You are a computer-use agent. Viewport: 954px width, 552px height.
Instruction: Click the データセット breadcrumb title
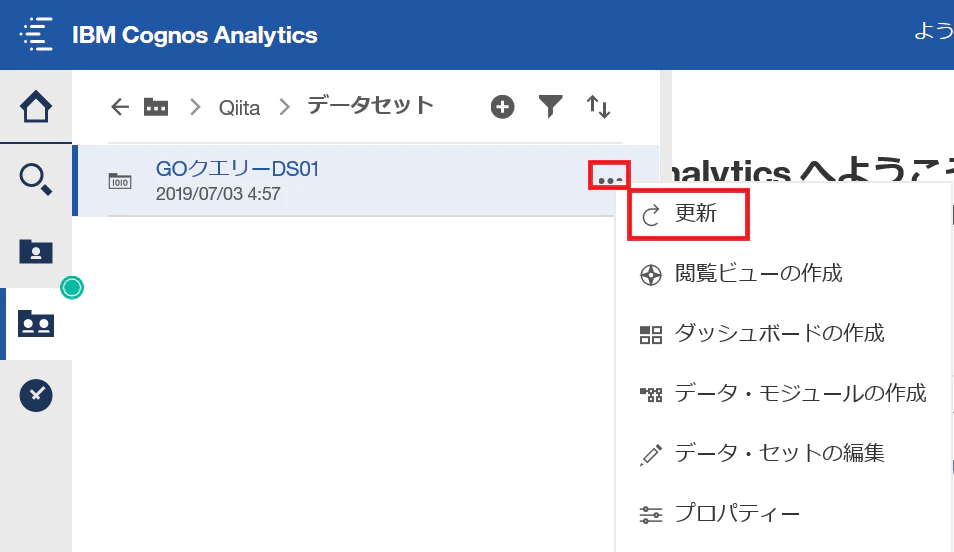point(370,105)
